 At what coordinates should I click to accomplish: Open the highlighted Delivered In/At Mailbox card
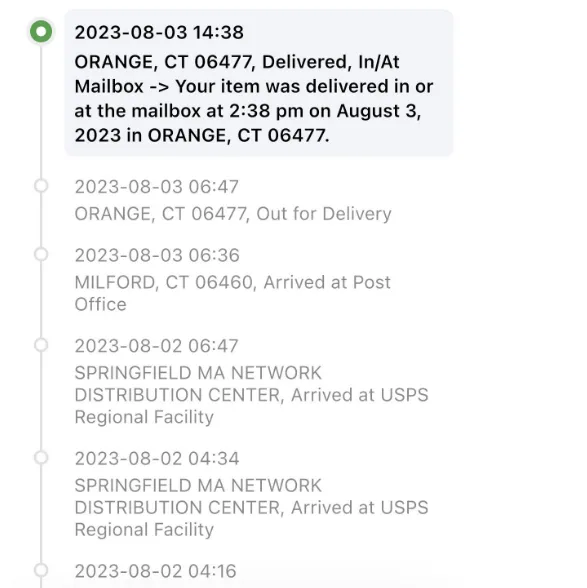tap(259, 83)
